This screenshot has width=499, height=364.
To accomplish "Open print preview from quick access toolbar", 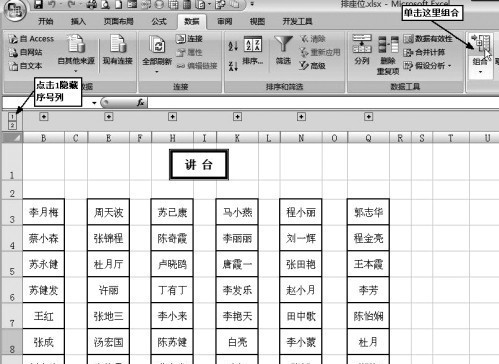I will (105, 4).
